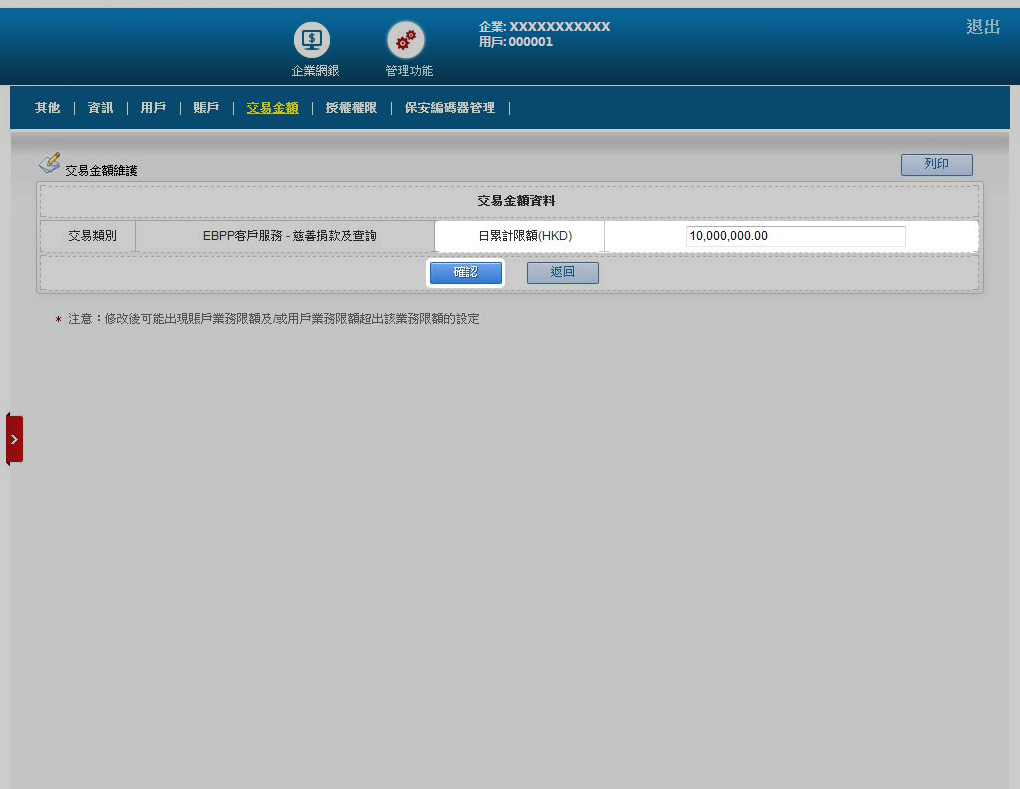Screen dimensions: 1020x789
Task: Open the 企業網銀 monitor icon
Action: 312,41
